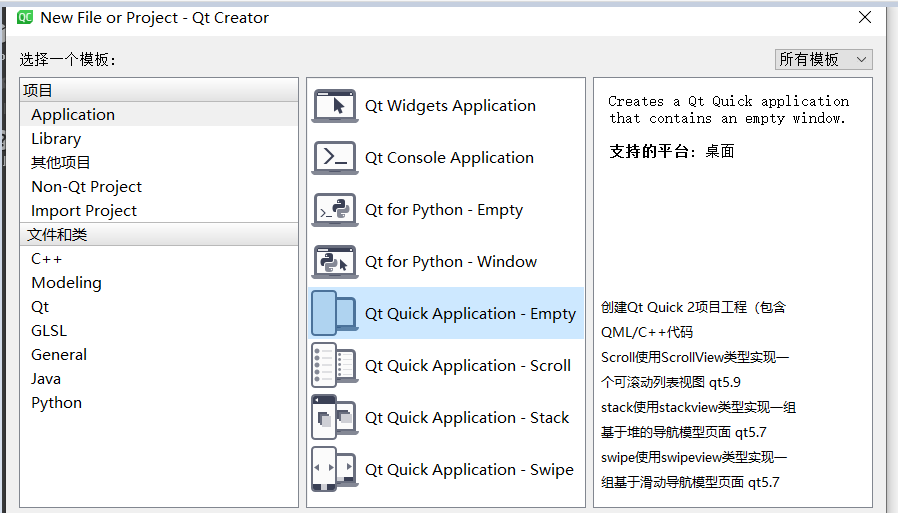The width and height of the screenshot is (898, 513).
Task: Click the 文件和类 section header
Action: pyautogui.click(x=159, y=235)
